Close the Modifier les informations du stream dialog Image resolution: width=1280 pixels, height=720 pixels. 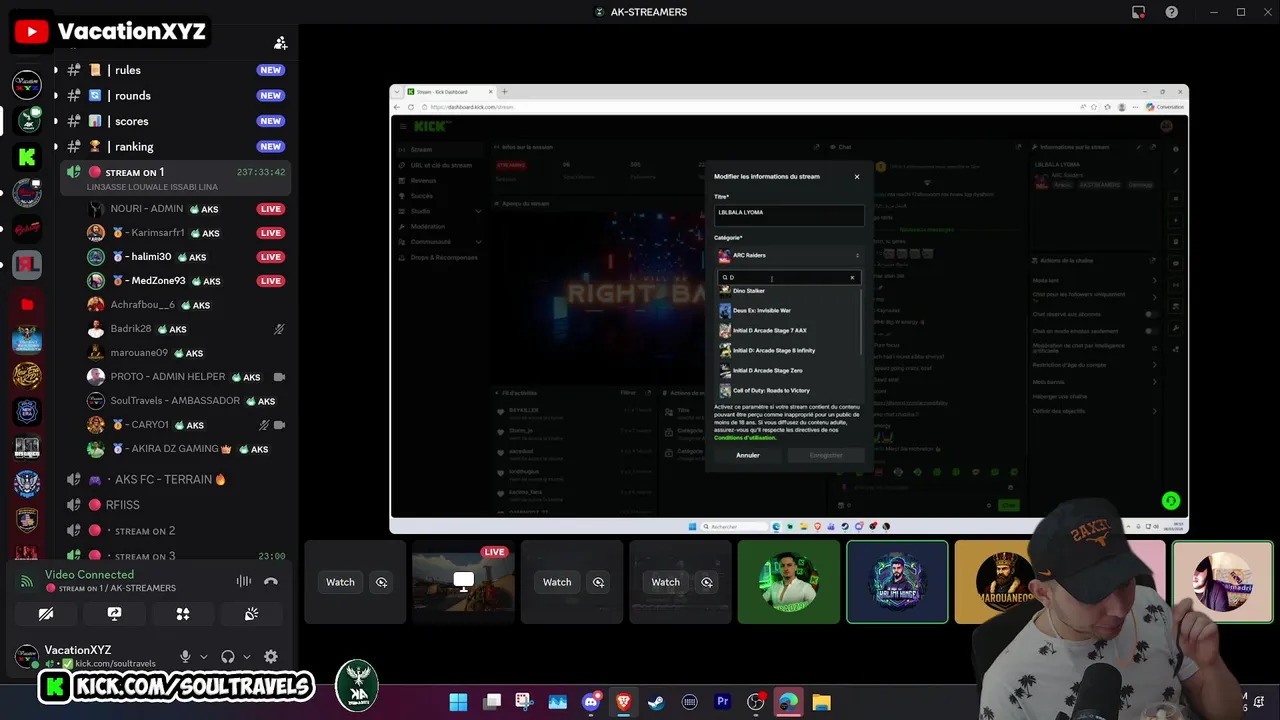[x=856, y=177]
